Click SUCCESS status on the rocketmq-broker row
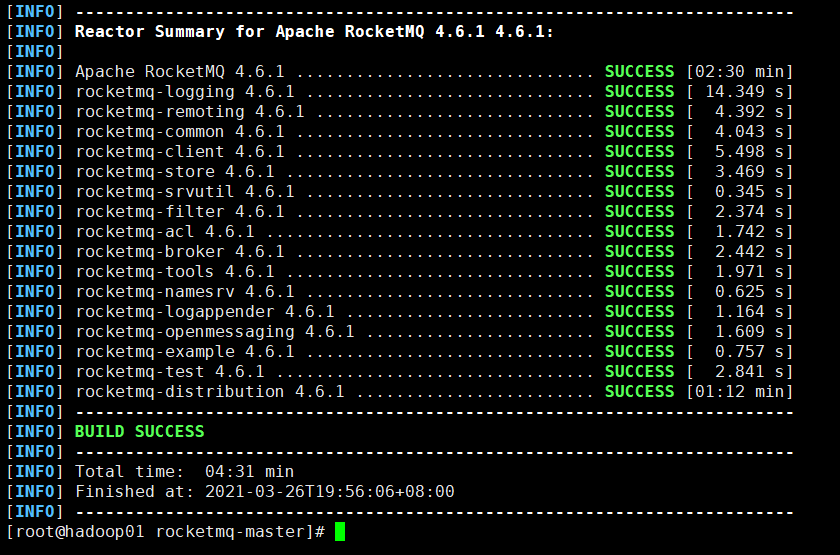Image resolution: width=840 pixels, height=555 pixels. point(640,252)
